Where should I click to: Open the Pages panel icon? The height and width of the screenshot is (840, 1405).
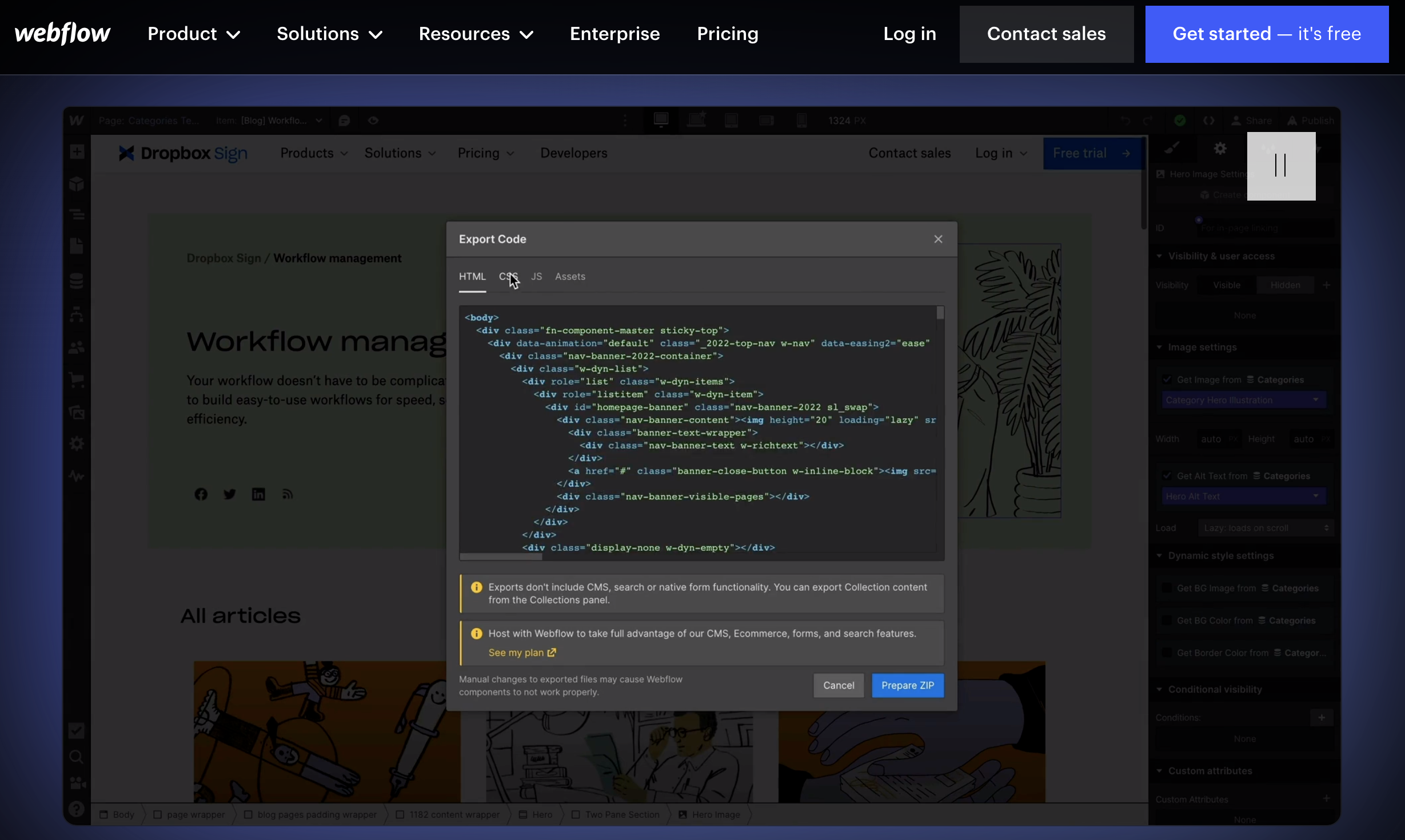point(77,246)
